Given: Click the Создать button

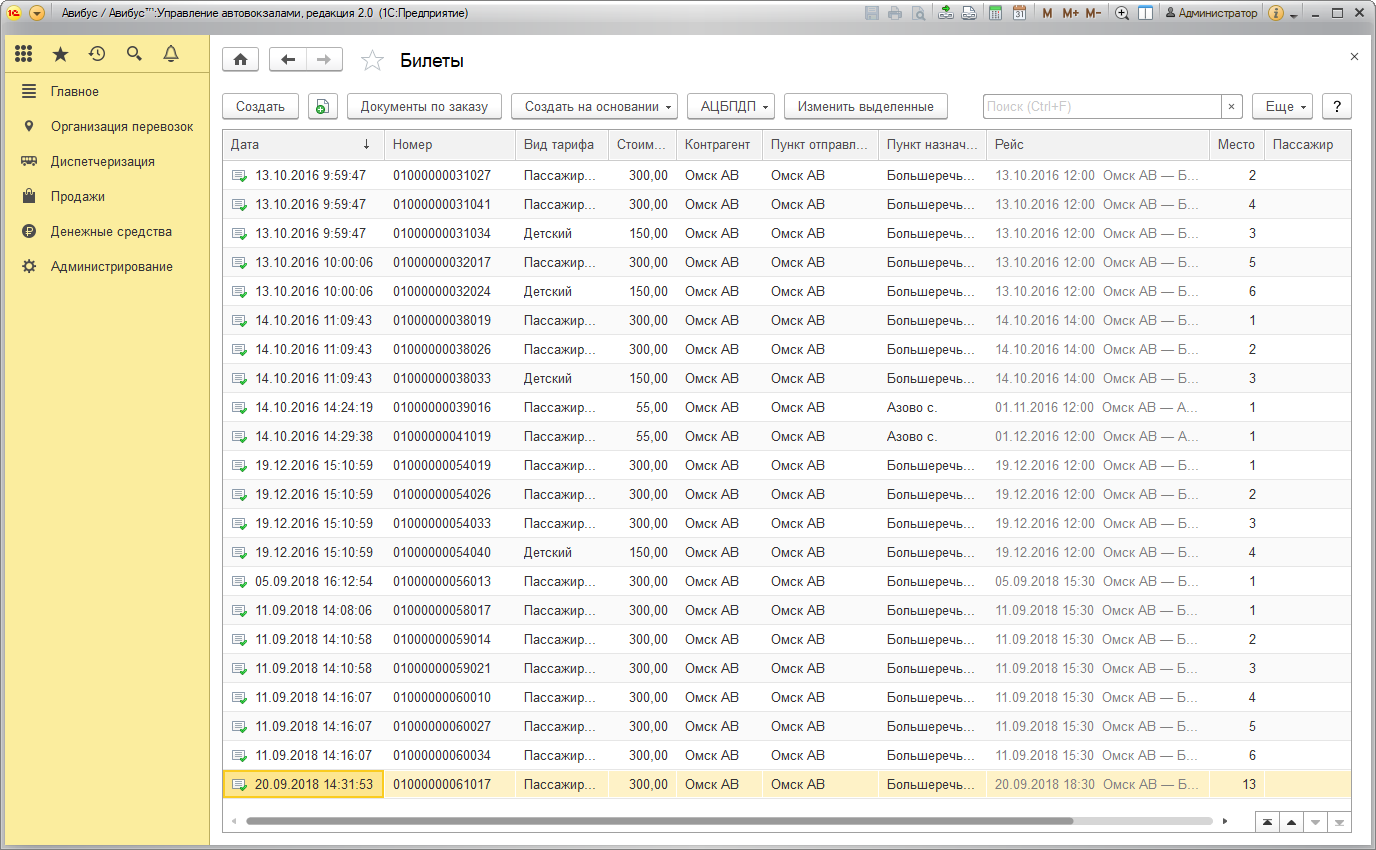Looking at the screenshot, I should [x=260, y=107].
